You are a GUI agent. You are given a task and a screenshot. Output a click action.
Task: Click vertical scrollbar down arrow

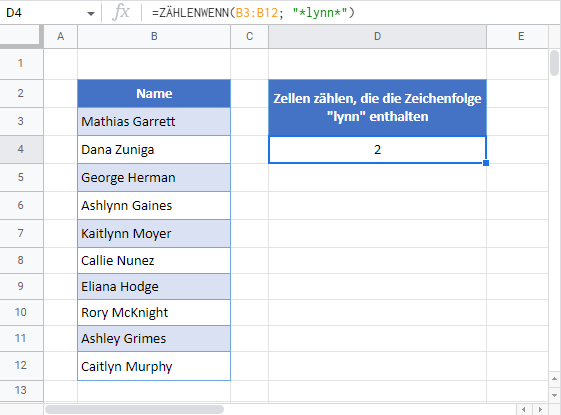(x=554, y=395)
